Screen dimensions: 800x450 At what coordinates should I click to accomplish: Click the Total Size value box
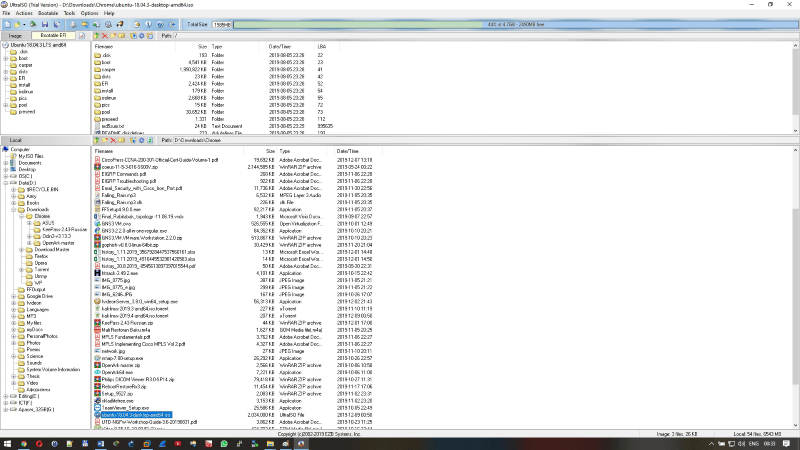coord(222,24)
